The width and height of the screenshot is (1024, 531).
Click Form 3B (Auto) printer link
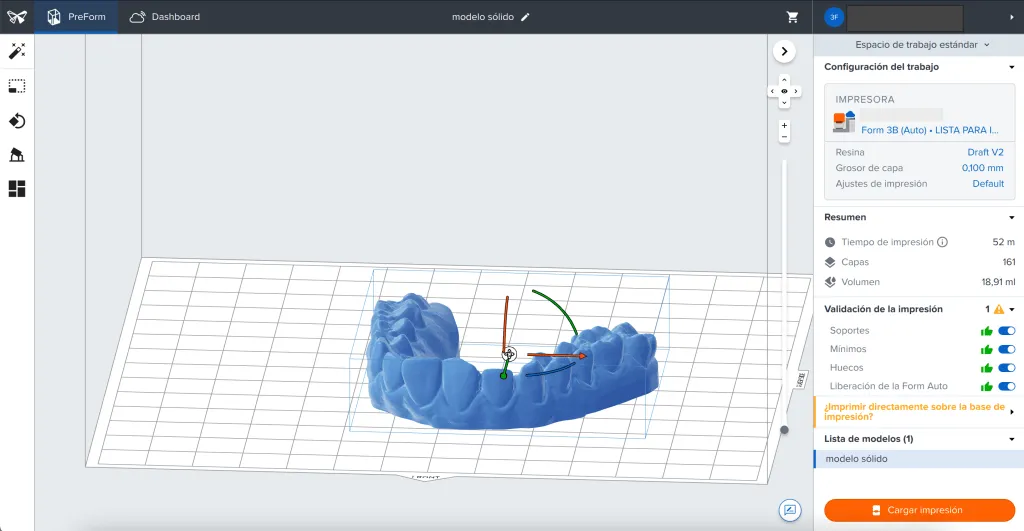click(929, 130)
